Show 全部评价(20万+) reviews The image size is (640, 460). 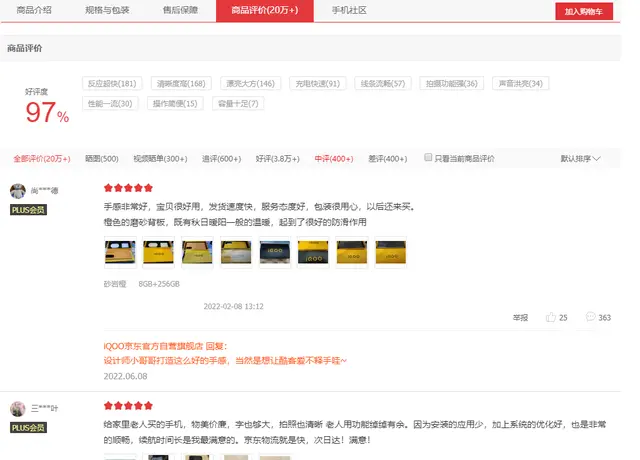point(42,159)
